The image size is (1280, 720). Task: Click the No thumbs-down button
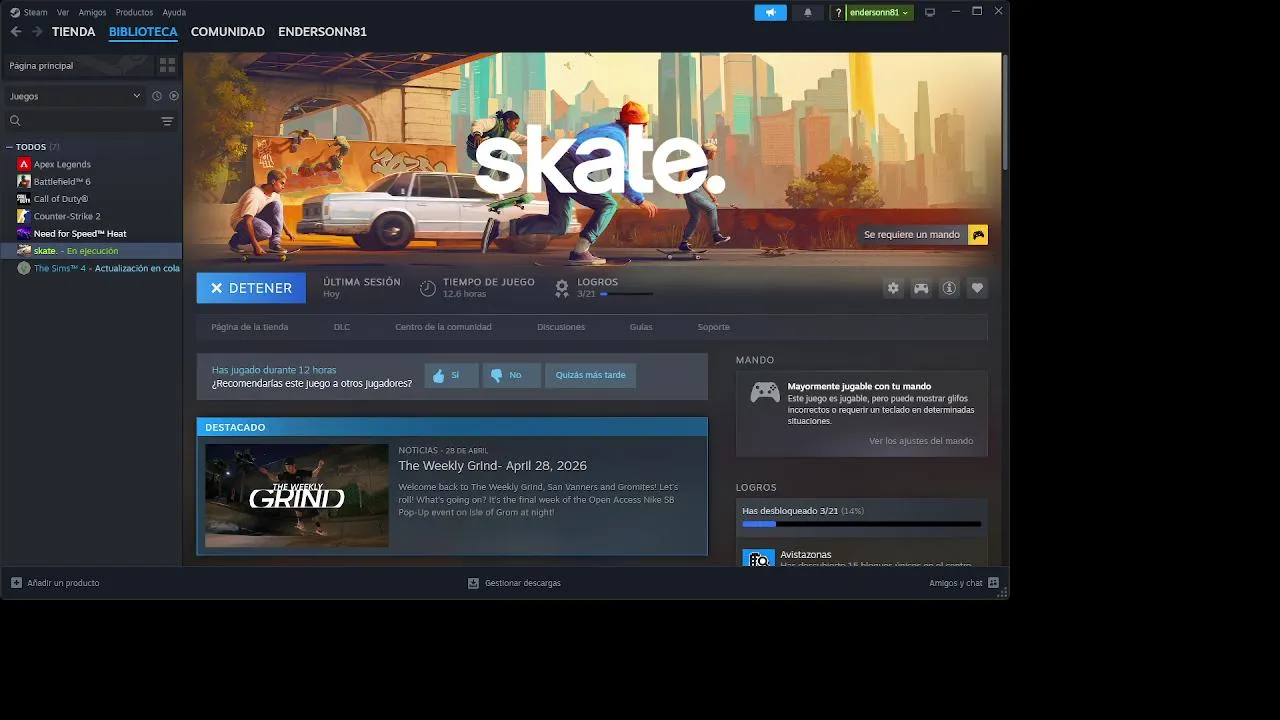[x=511, y=376]
